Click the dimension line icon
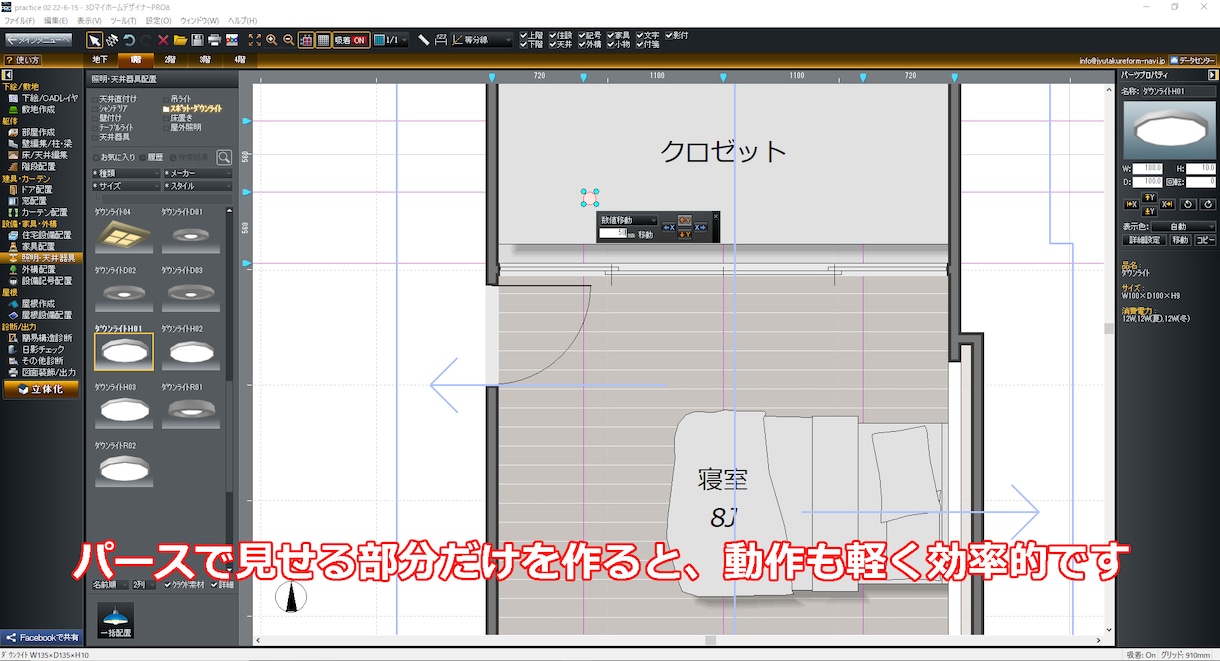Viewport: 1220px width, 661px height. [x=440, y=40]
